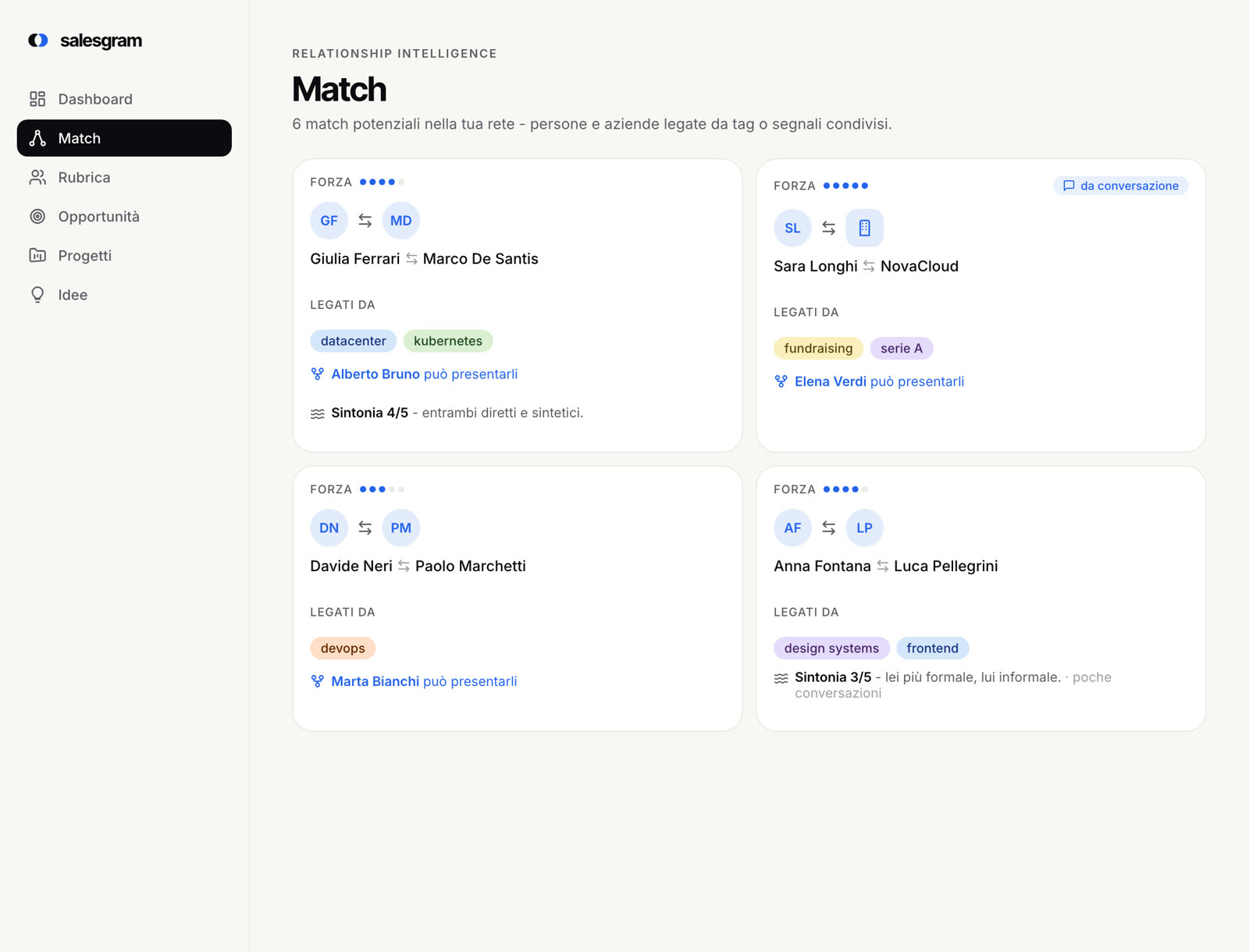Click swap arrows between AF and LP avatars
This screenshot has width=1249, height=952.
click(829, 528)
